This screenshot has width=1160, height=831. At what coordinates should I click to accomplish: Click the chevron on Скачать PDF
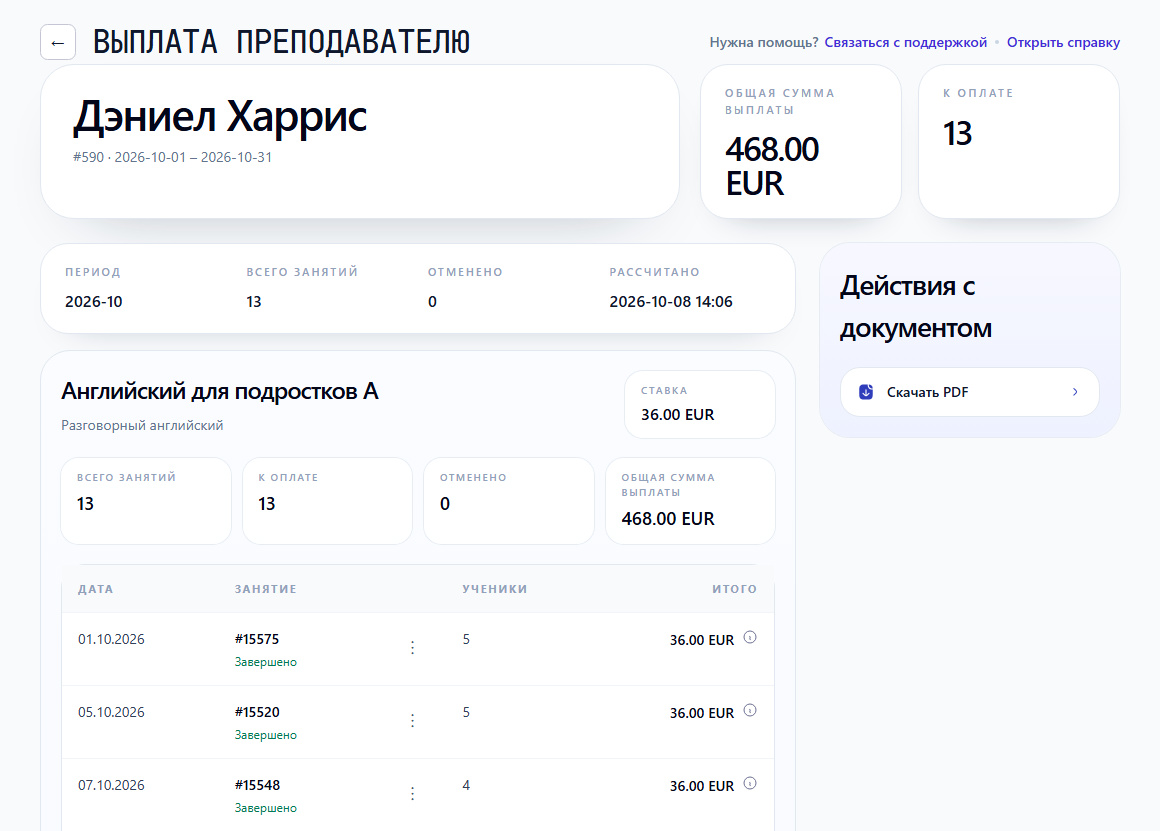pos(1075,392)
